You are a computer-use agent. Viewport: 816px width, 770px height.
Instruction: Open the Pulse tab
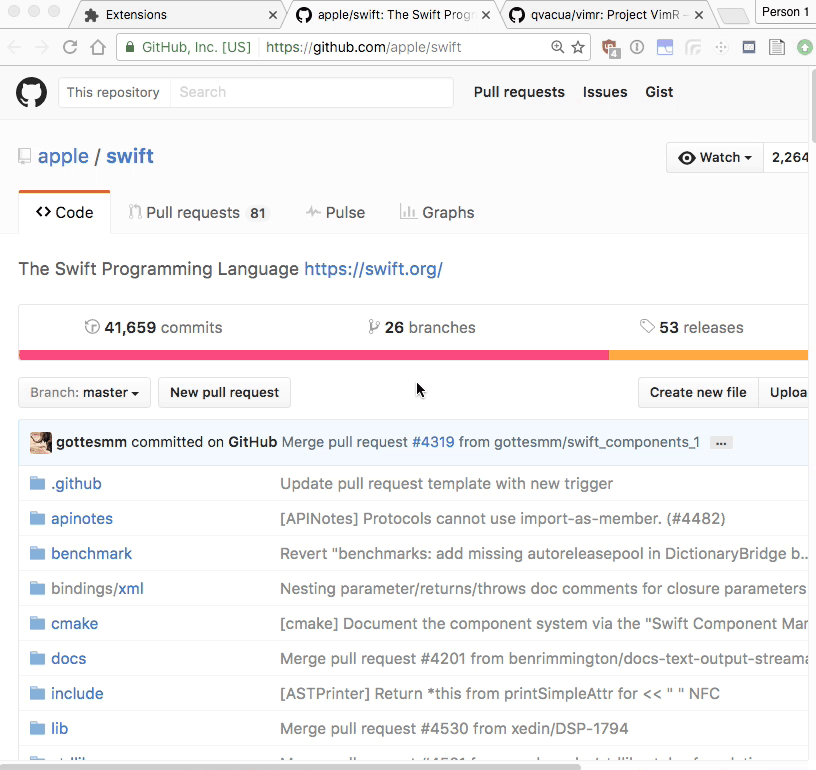(336, 212)
